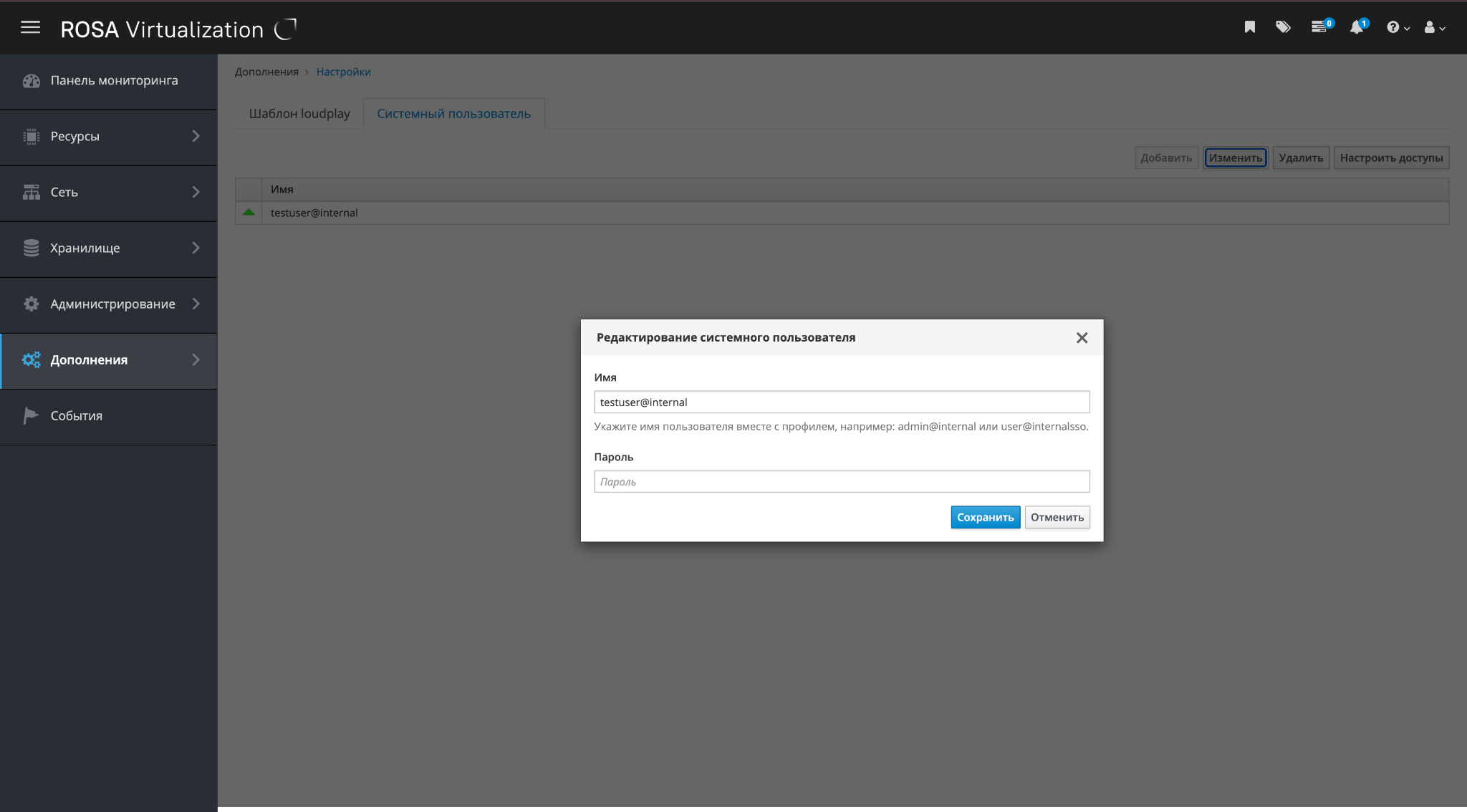Open the help dropdown menu
Viewport: 1467px width, 812px height.
[1397, 27]
